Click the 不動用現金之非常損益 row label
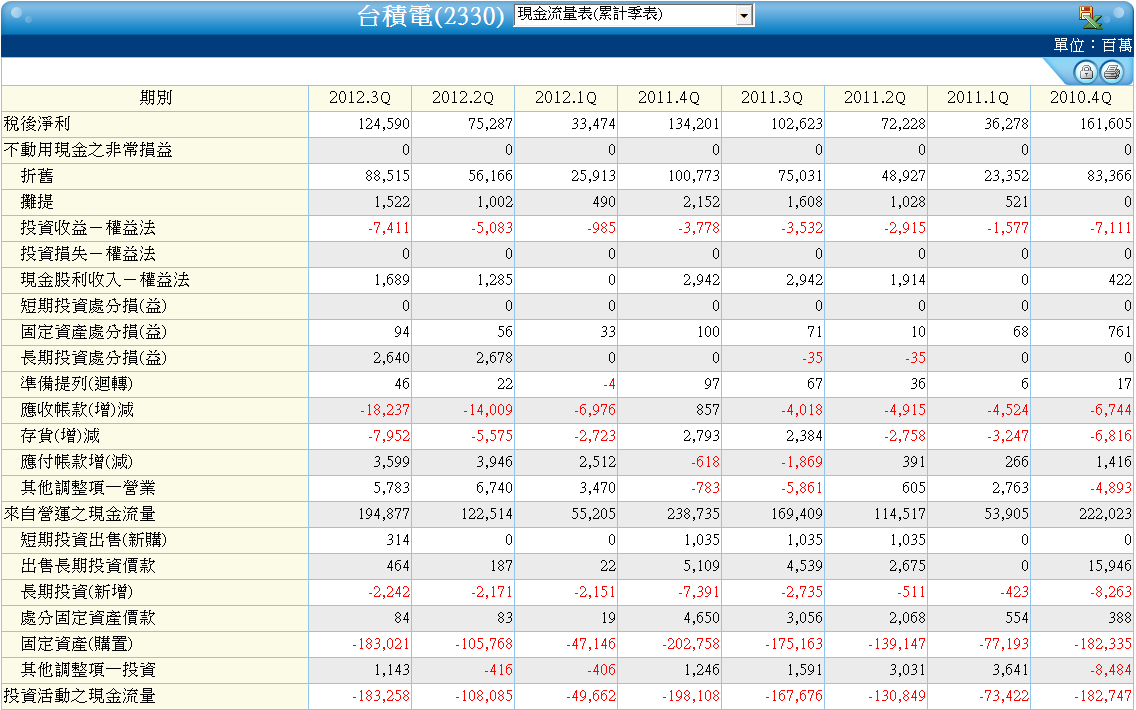This screenshot has width=1136, height=710. point(88,150)
